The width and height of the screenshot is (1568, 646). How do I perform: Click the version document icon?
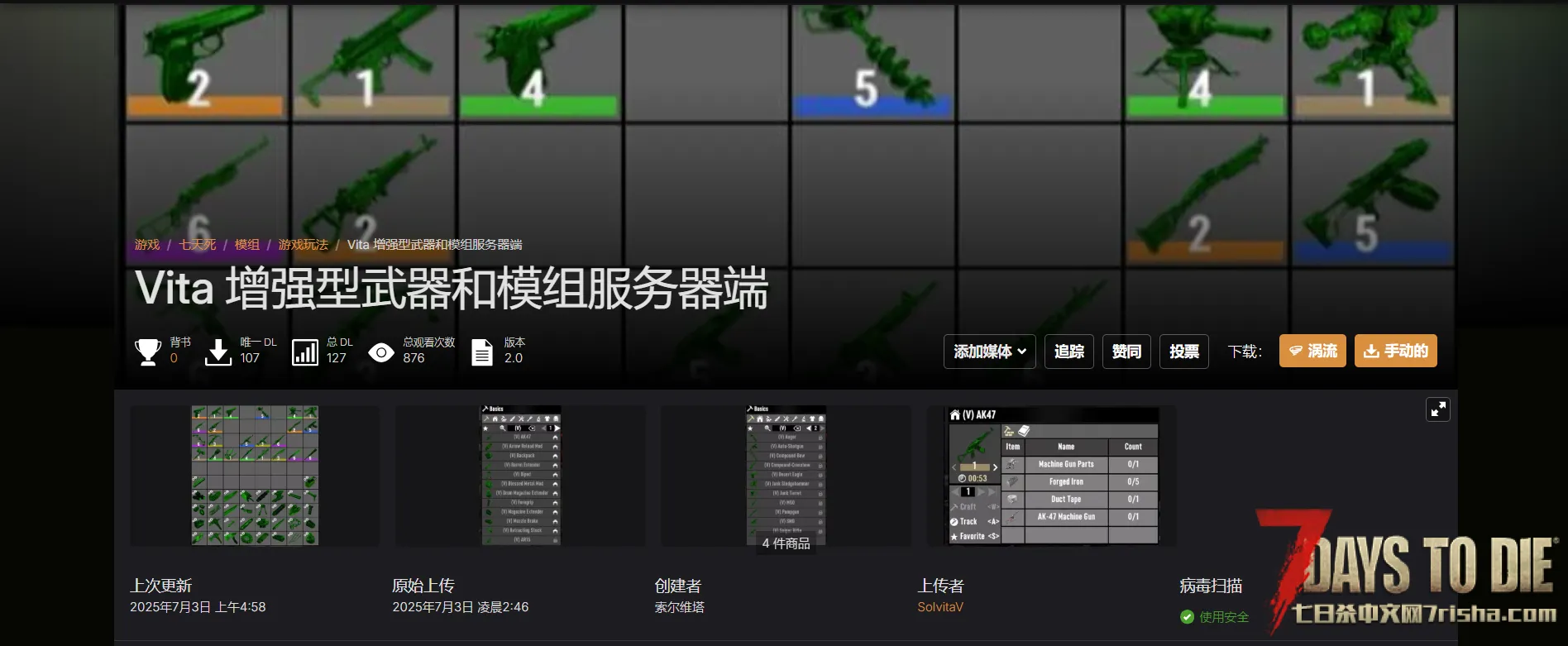482,352
